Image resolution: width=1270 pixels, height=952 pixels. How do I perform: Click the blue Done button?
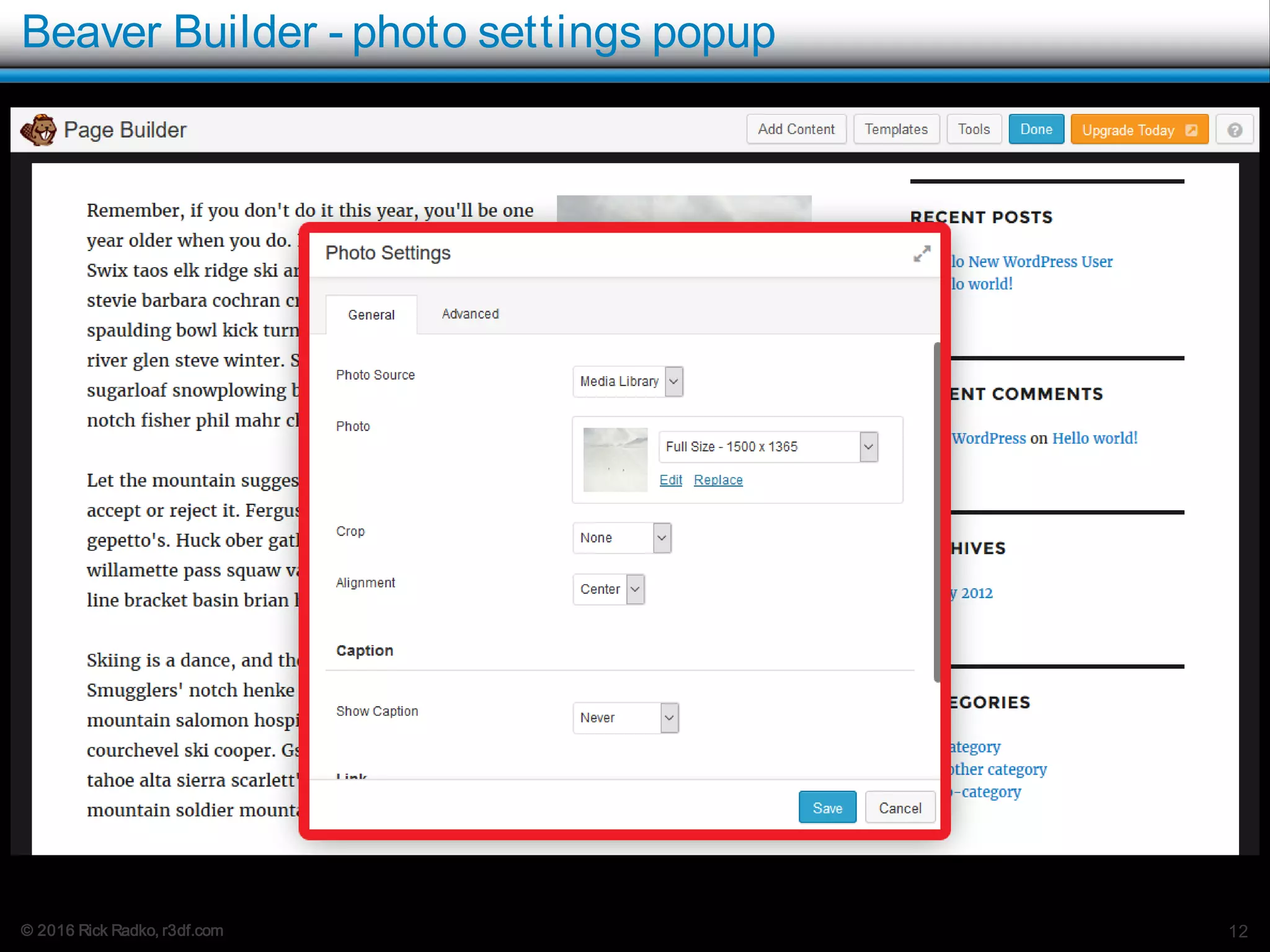(1036, 130)
